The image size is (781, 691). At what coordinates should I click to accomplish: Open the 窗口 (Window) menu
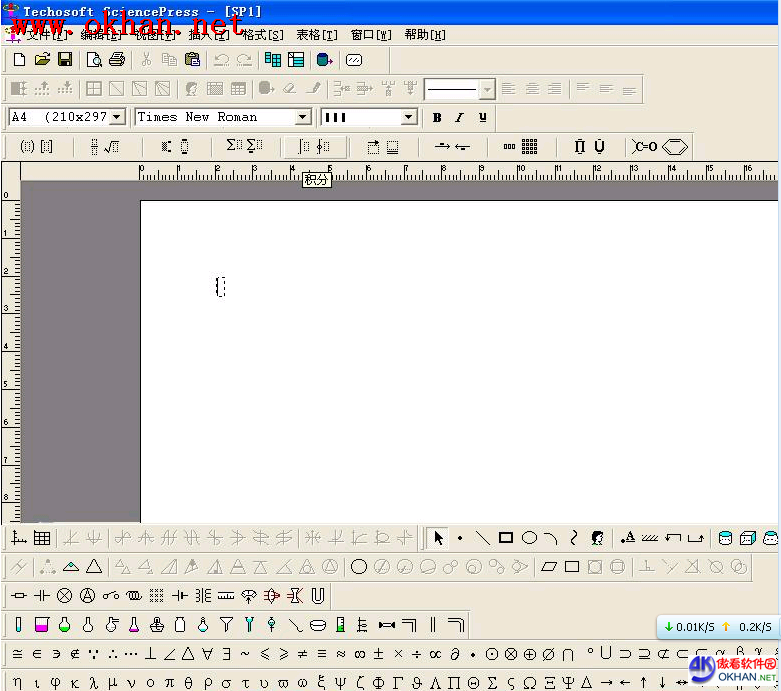371,34
